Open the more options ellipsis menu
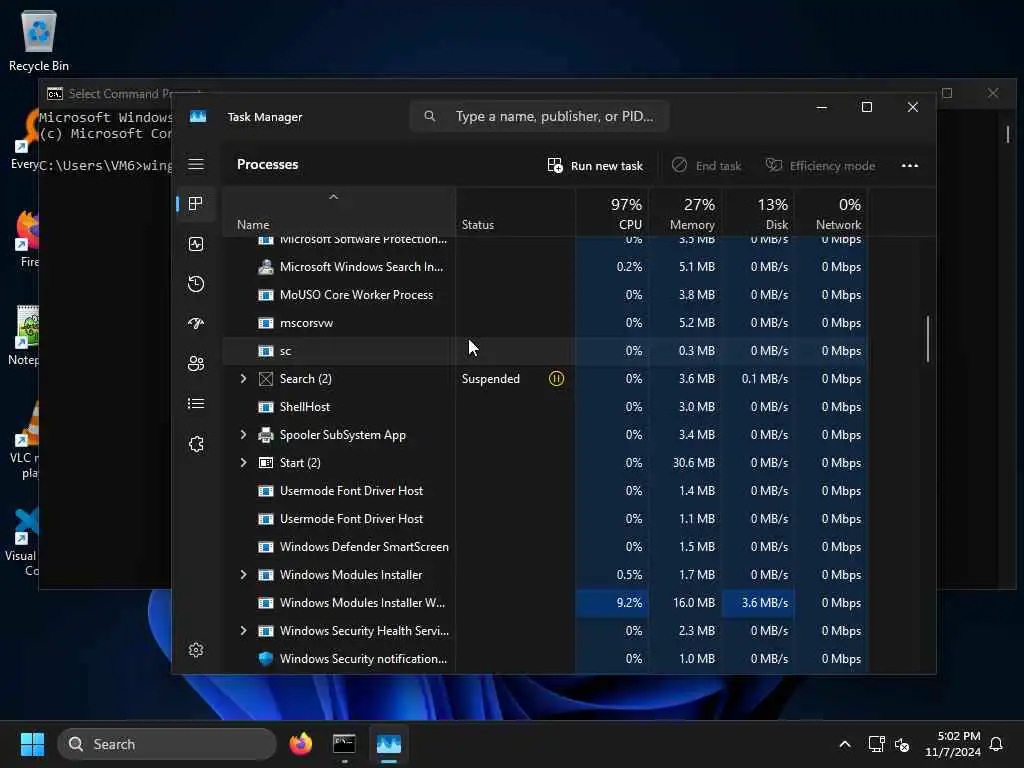 pos(910,166)
